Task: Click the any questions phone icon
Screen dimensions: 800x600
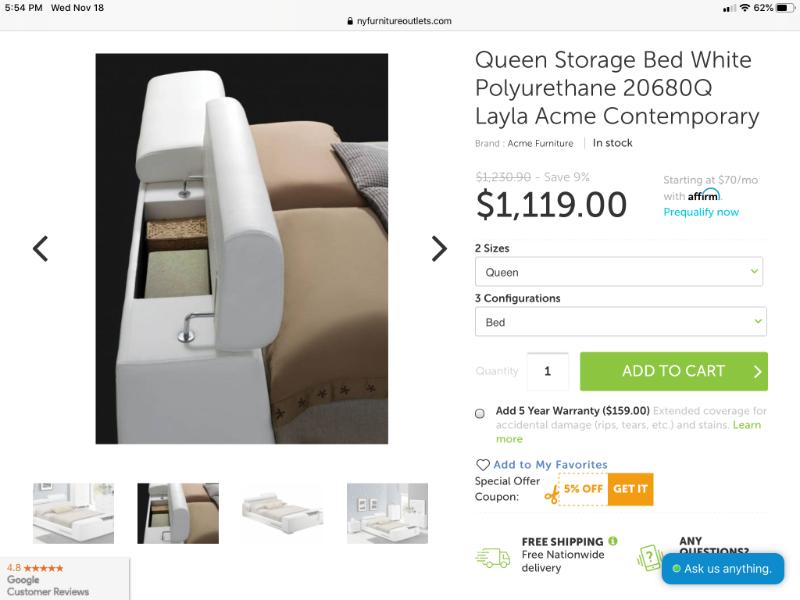Action: point(651,558)
